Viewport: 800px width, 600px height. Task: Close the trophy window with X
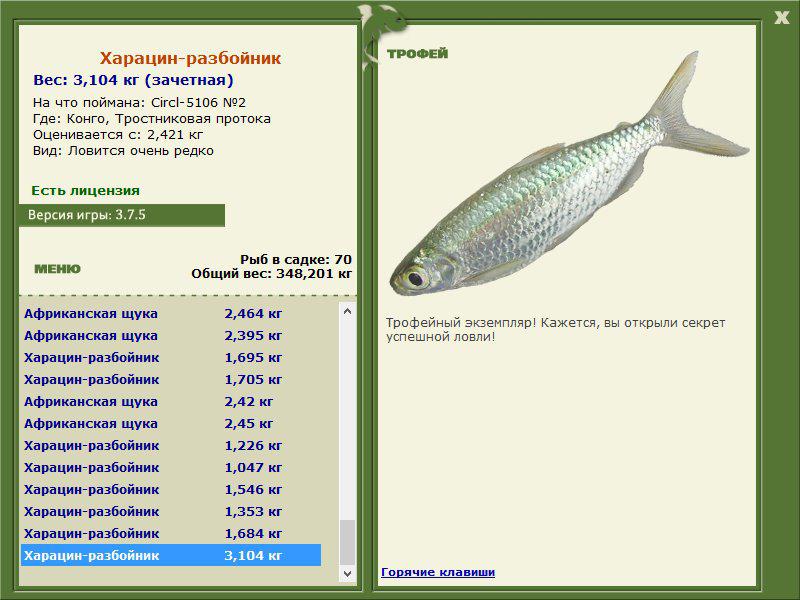click(782, 18)
